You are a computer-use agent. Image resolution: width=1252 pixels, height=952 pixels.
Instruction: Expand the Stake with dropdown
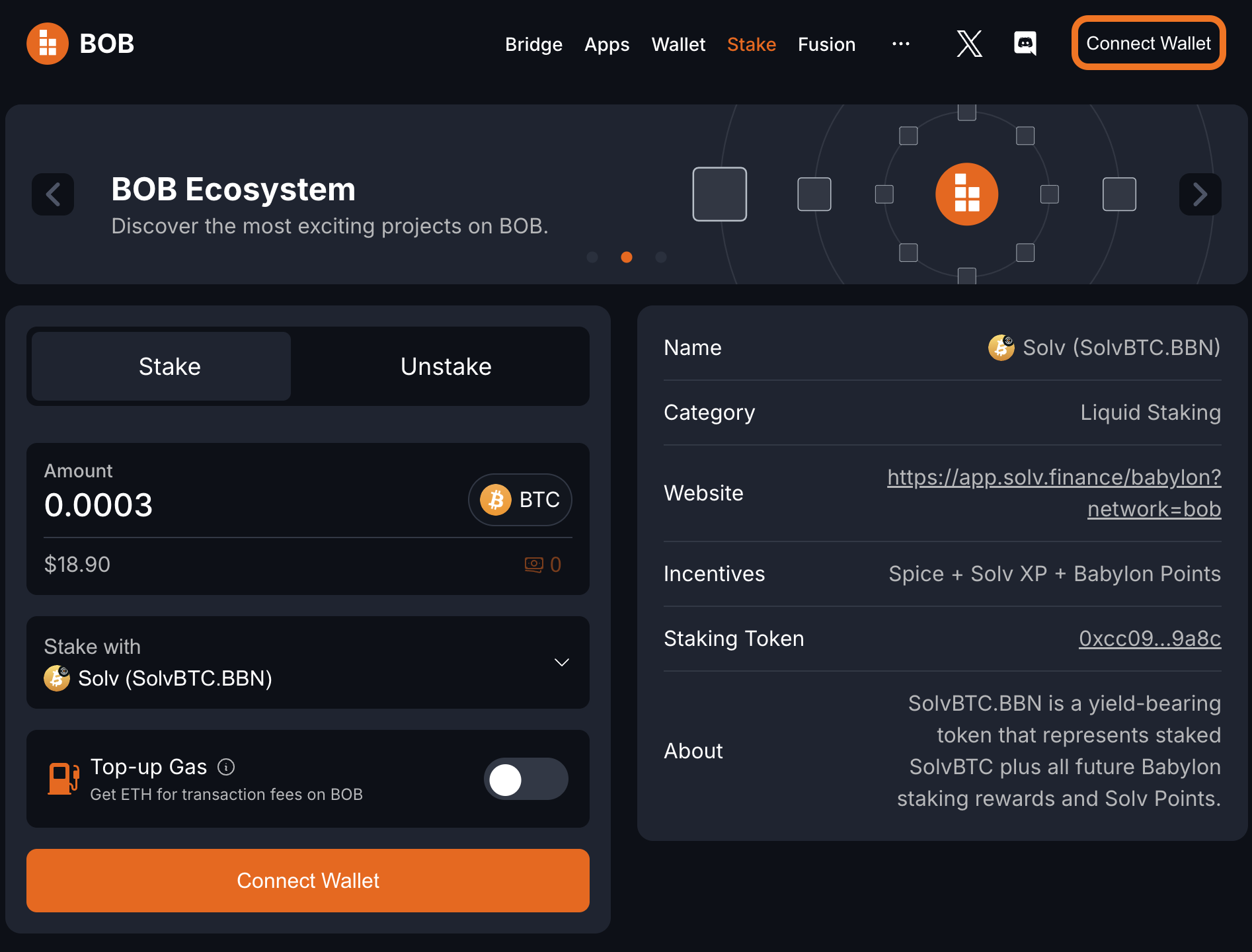pos(561,662)
